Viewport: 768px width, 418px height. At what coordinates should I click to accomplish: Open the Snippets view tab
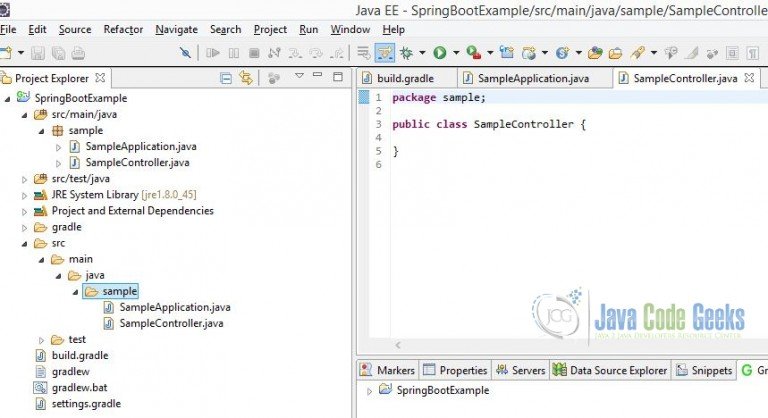click(x=704, y=370)
